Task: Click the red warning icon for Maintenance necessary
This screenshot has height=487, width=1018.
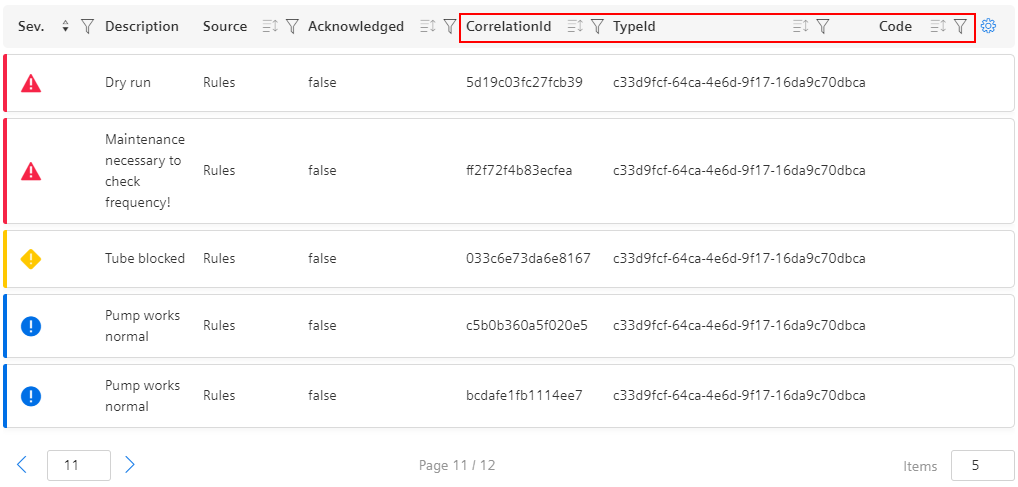Action: pos(31,171)
